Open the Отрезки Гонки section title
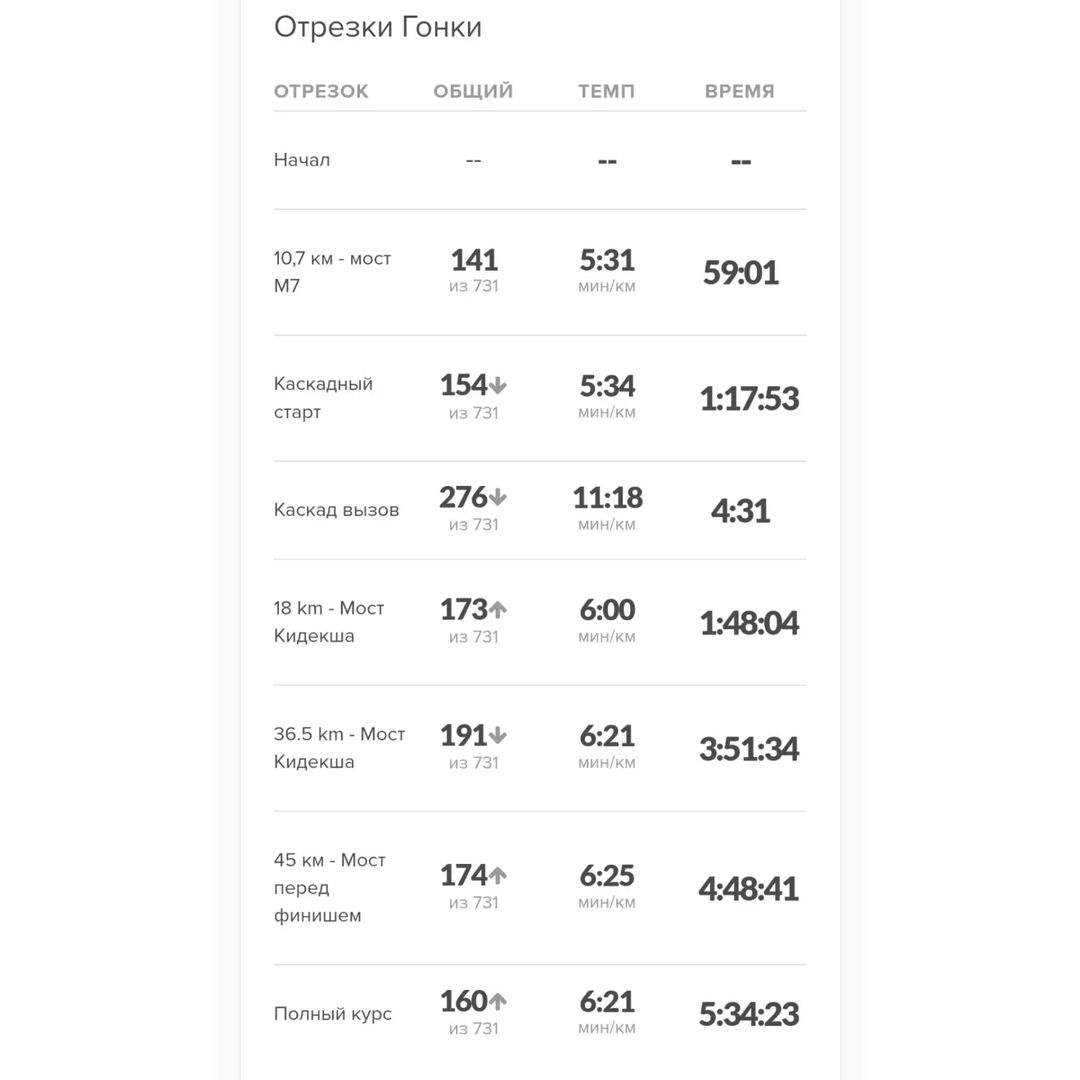This screenshot has width=1080, height=1080. tap(377, 28)
